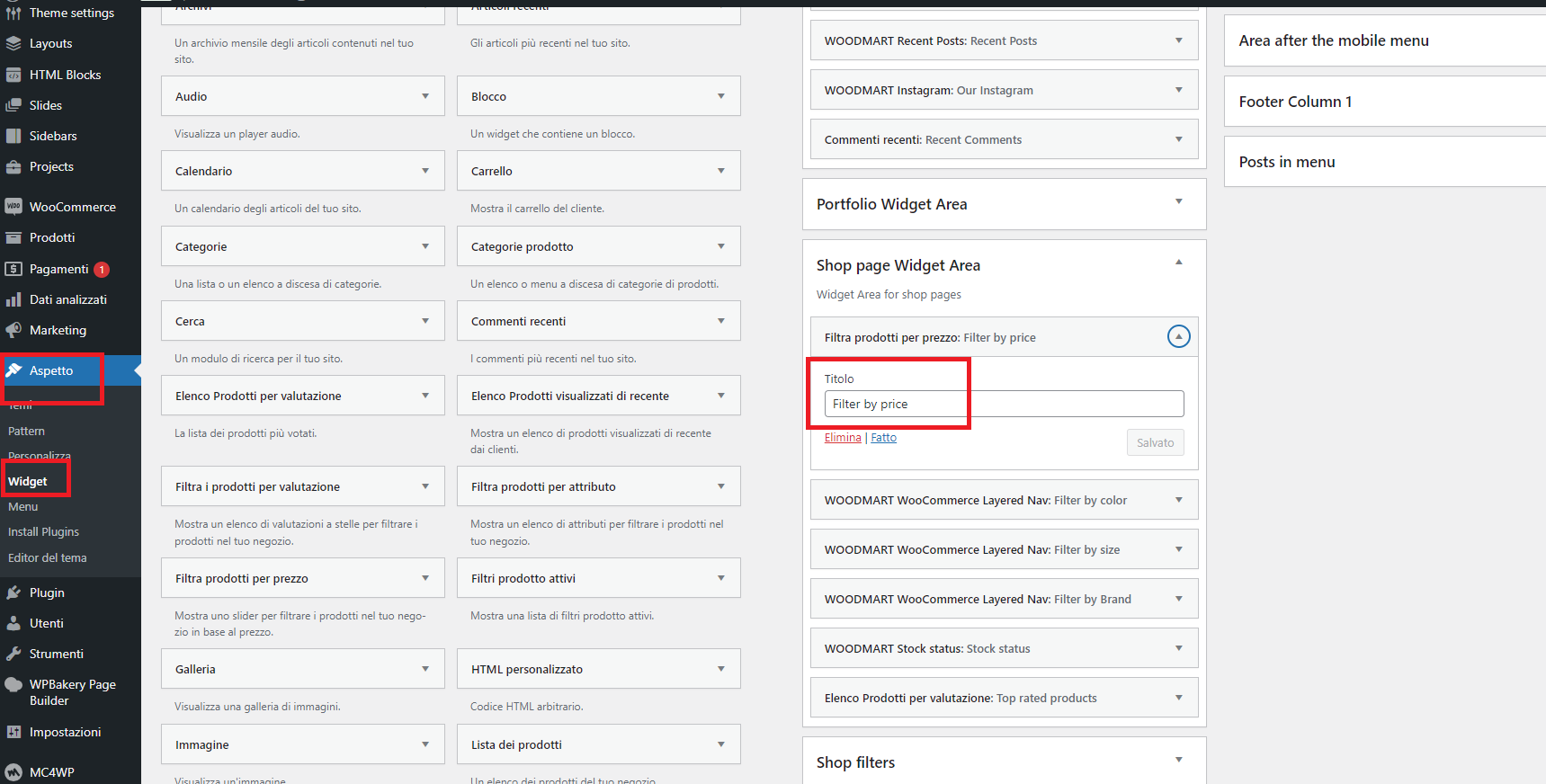Open the Posts in menu widget area

1385,162
